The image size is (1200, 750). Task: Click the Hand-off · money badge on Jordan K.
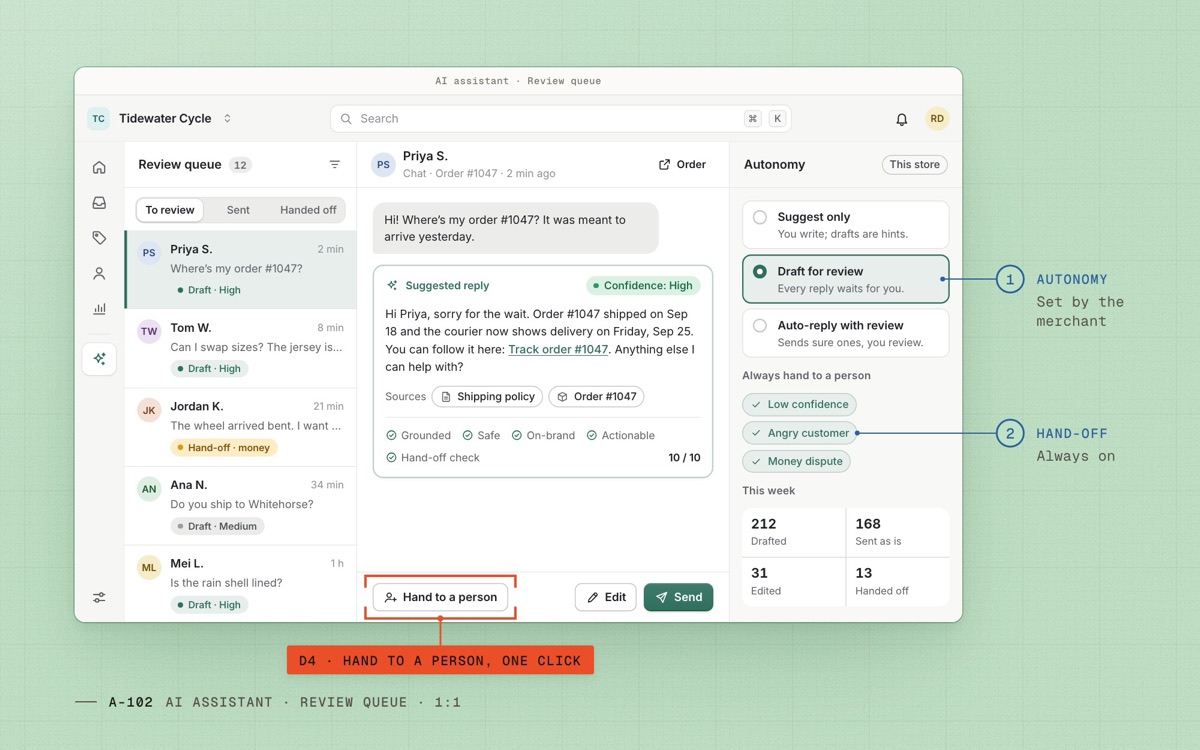(x=223, y=447)
